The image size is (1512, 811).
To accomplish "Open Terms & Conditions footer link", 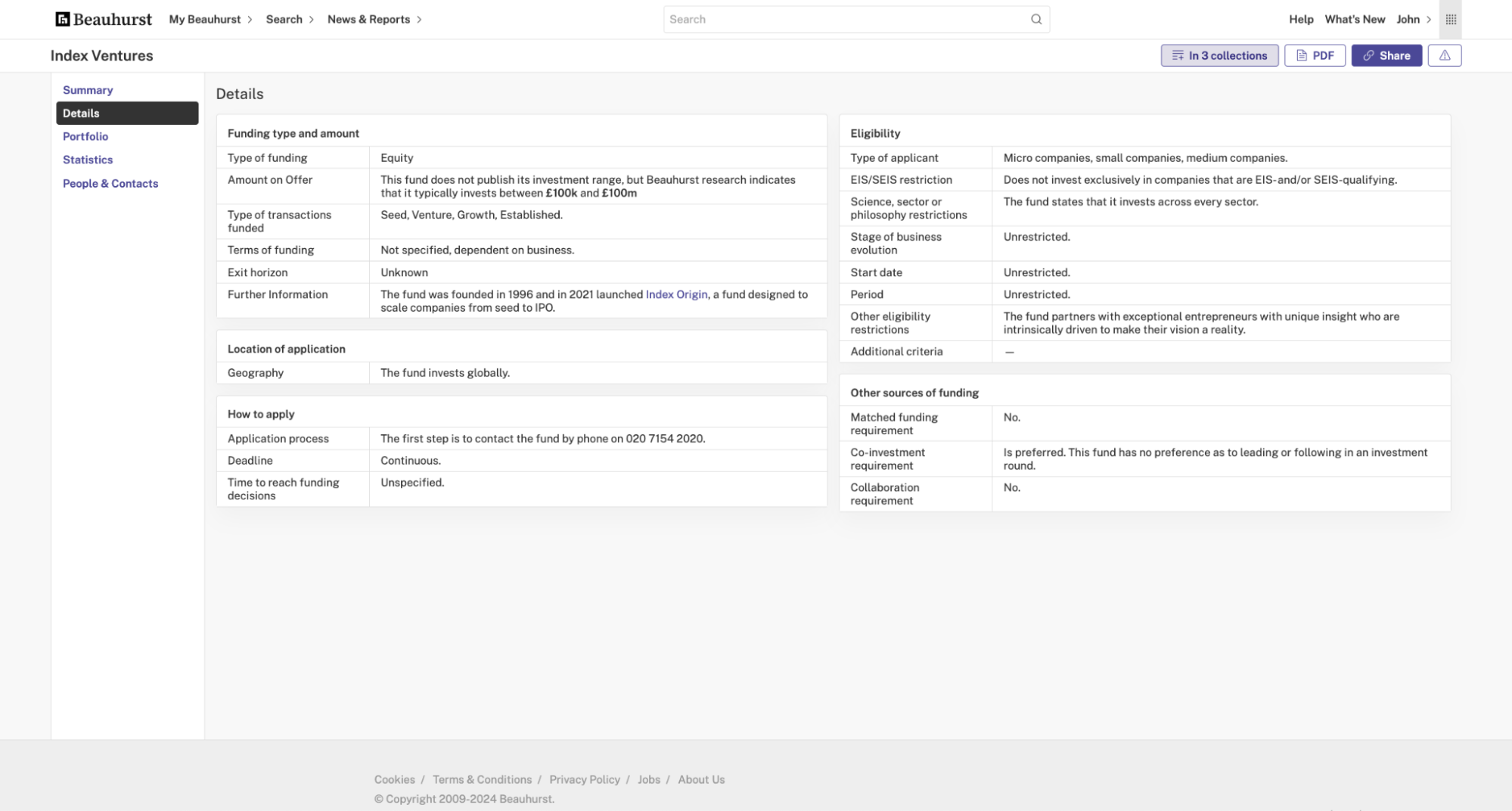I will pos(482,779).
